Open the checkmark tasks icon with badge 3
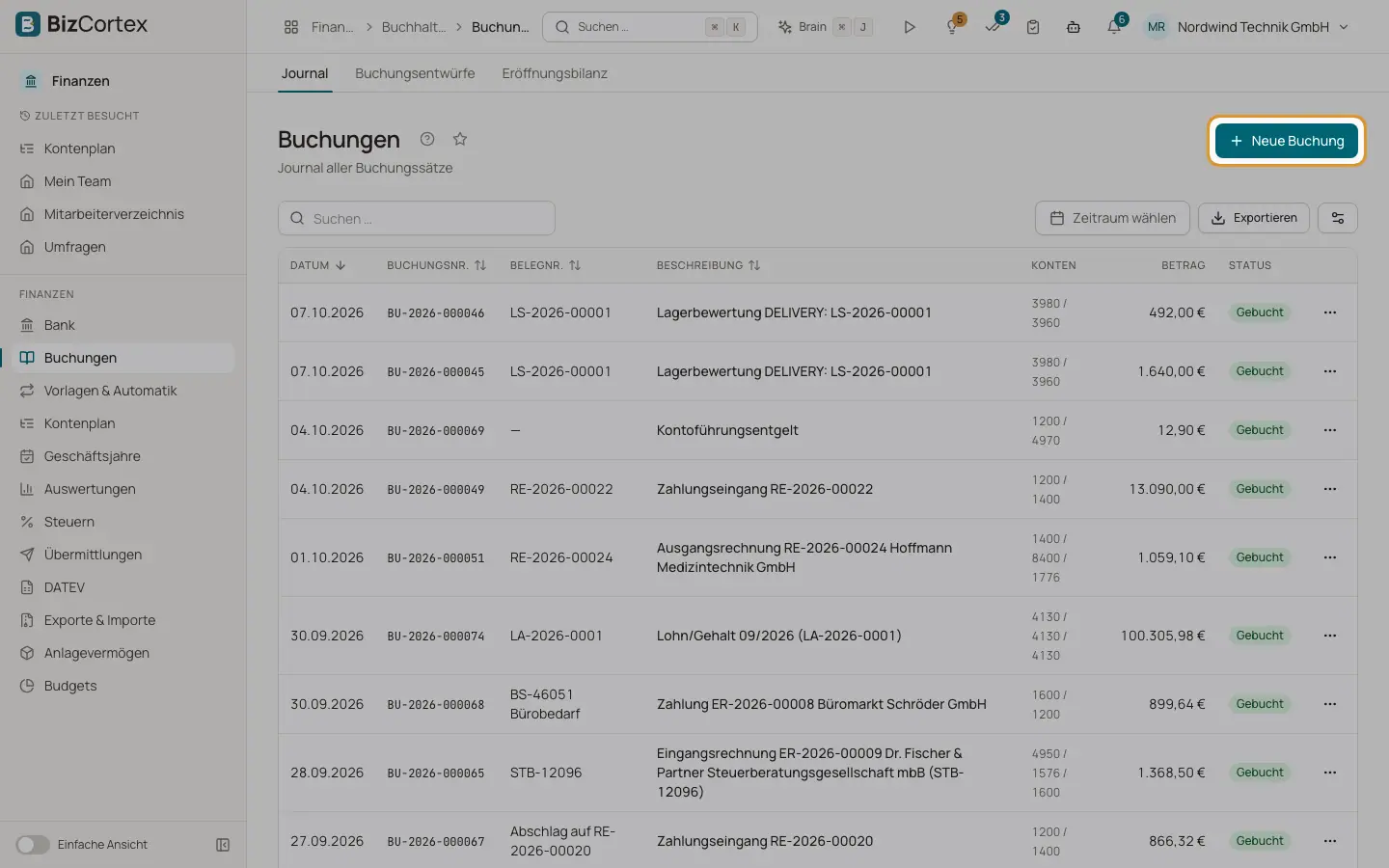 click(993, 27)
